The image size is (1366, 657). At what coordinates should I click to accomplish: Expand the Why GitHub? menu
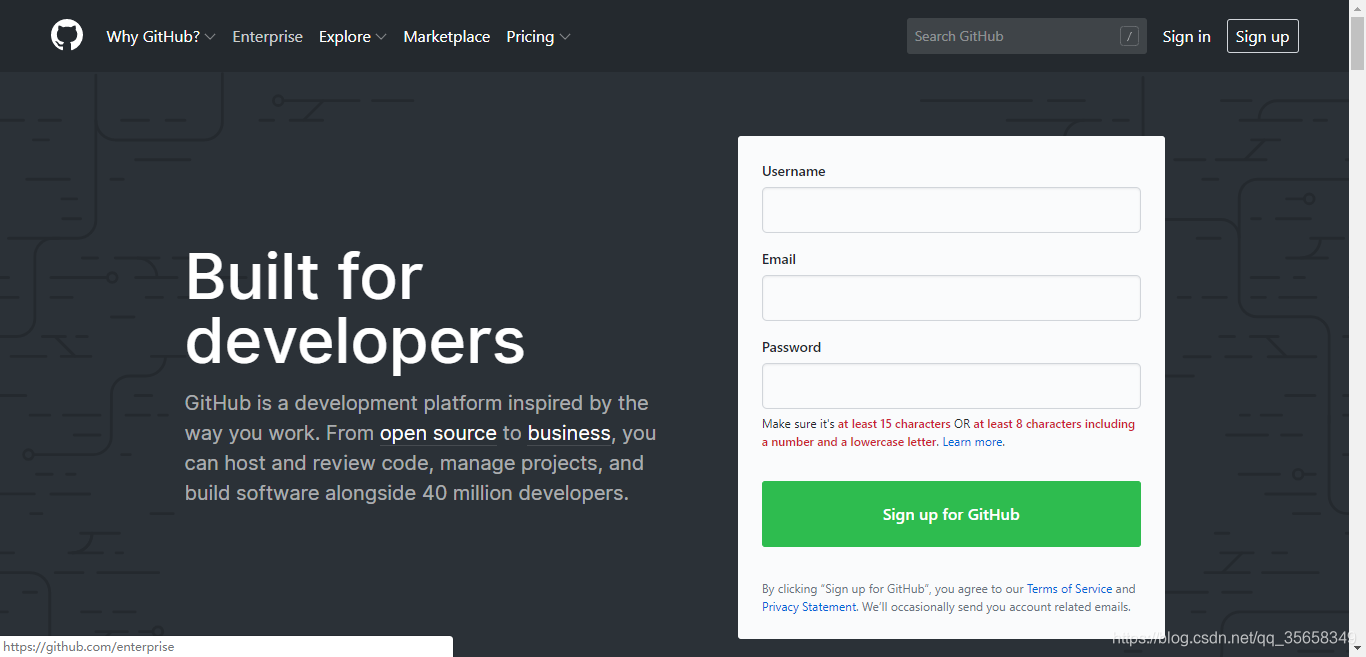[x=161, y=37]
